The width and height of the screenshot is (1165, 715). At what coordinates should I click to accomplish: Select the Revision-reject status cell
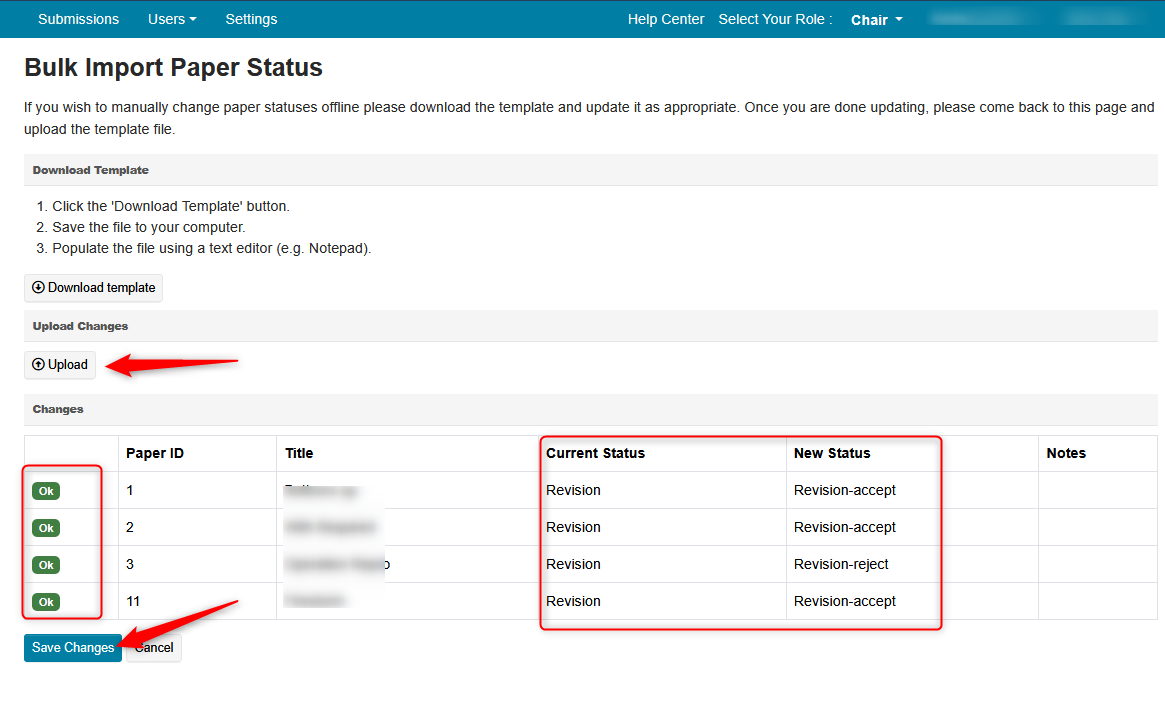(841, 564)
